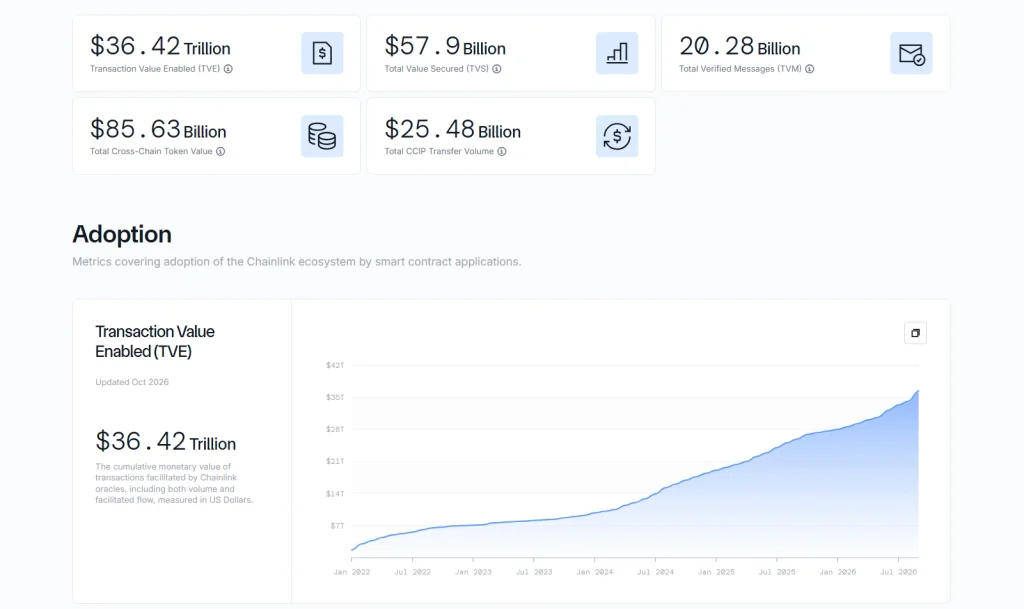Click the $28T axis label
Image resolution: width=1024 pixels, height=609 pixels.
click(335, 429)
